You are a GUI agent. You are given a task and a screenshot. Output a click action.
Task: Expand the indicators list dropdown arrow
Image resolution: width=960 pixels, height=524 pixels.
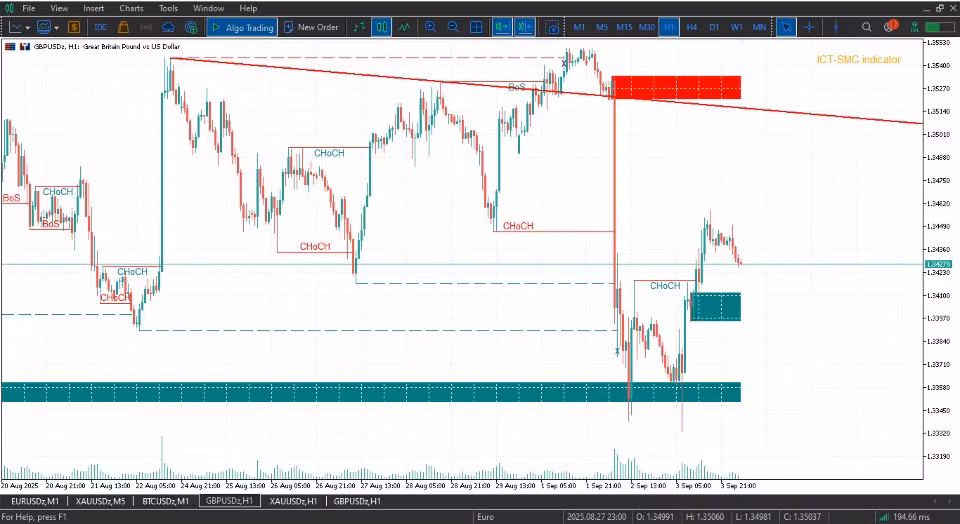pos(57,28)
